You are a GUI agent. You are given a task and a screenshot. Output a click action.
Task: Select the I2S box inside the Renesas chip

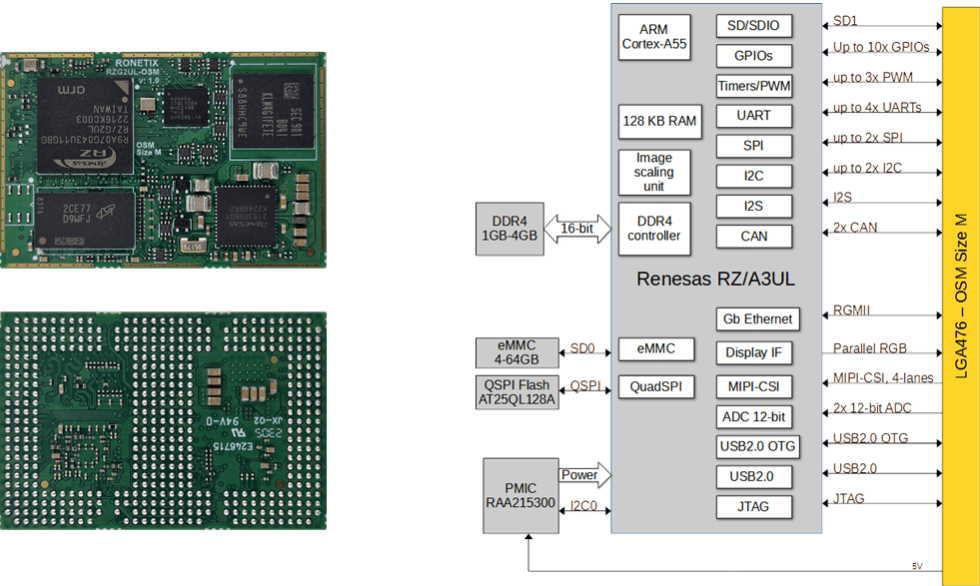(754, 206)
